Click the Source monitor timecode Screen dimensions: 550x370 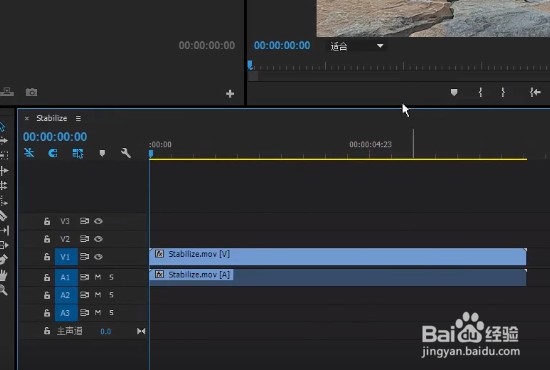tap(207, 45)
